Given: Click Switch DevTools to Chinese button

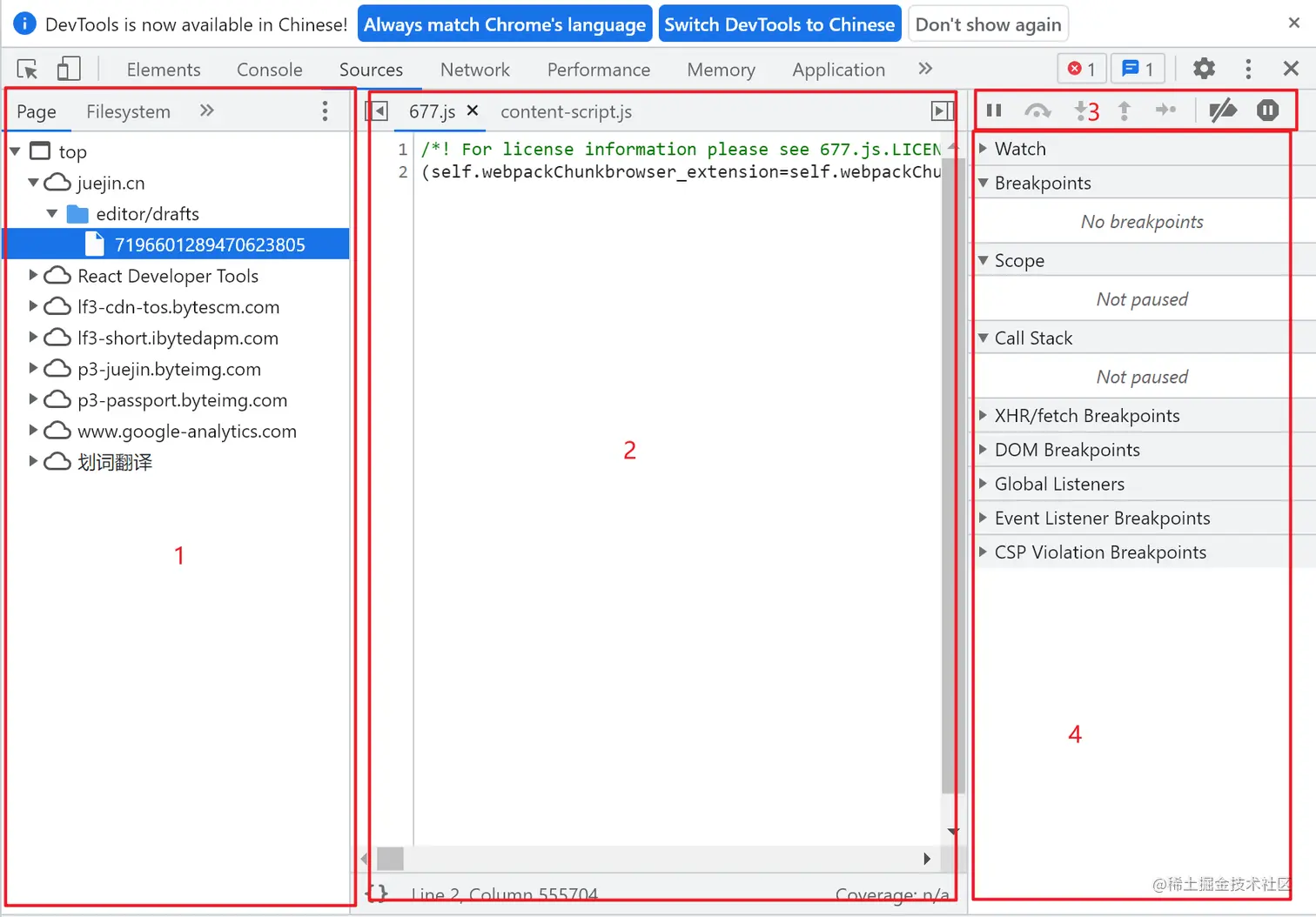Looking at the screenshot, I should (x=779, y=24).
